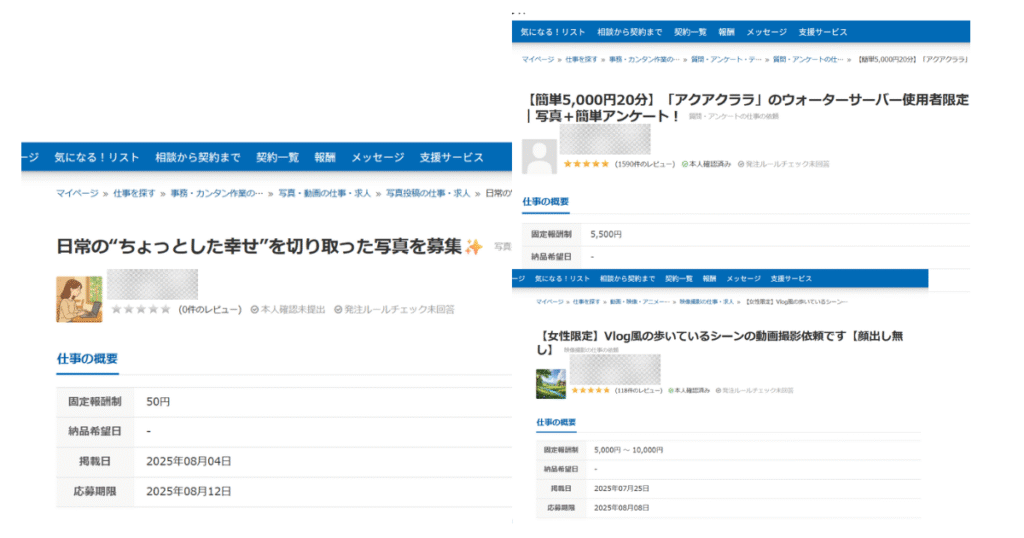Follow the マイページ breadcrumb on the アクアクララ page

[537, 59]
